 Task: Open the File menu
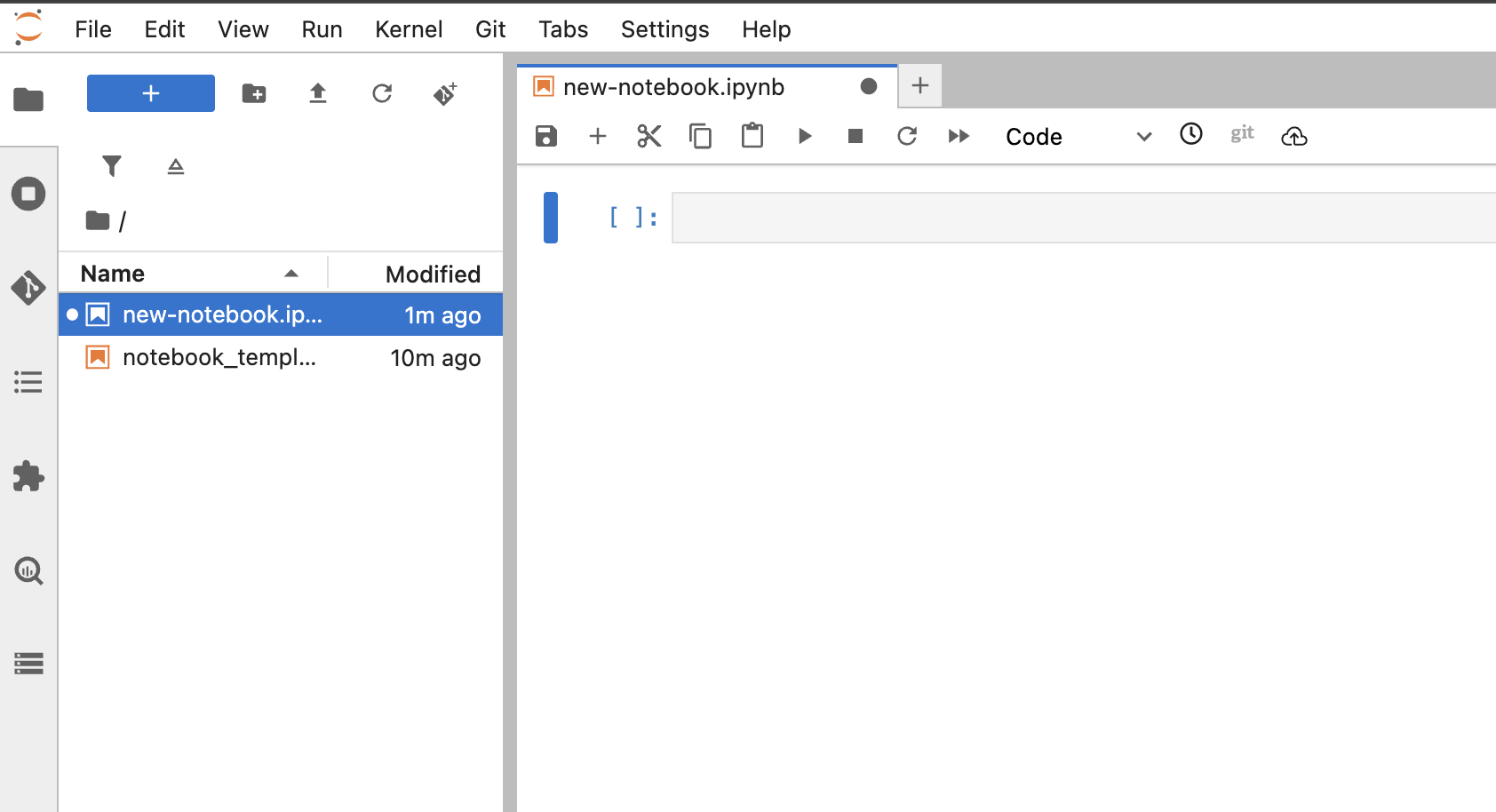(93, 29)
